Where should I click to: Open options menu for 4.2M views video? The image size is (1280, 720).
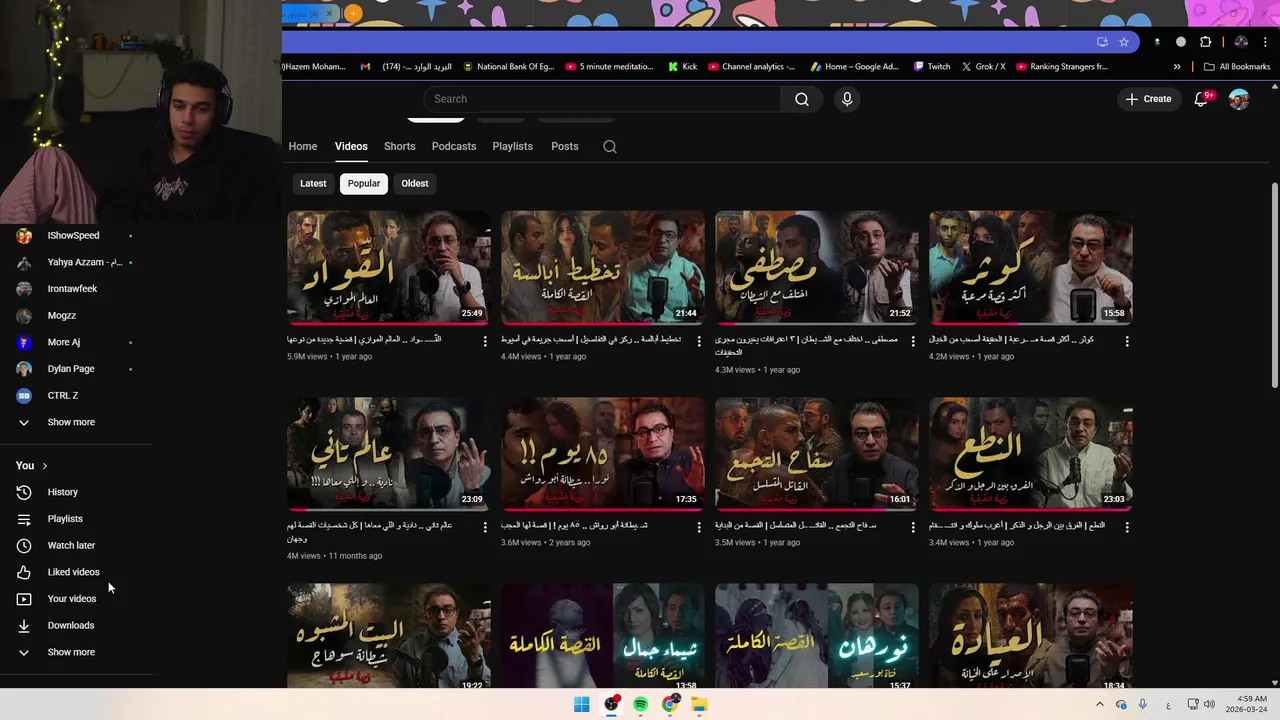1127,341
